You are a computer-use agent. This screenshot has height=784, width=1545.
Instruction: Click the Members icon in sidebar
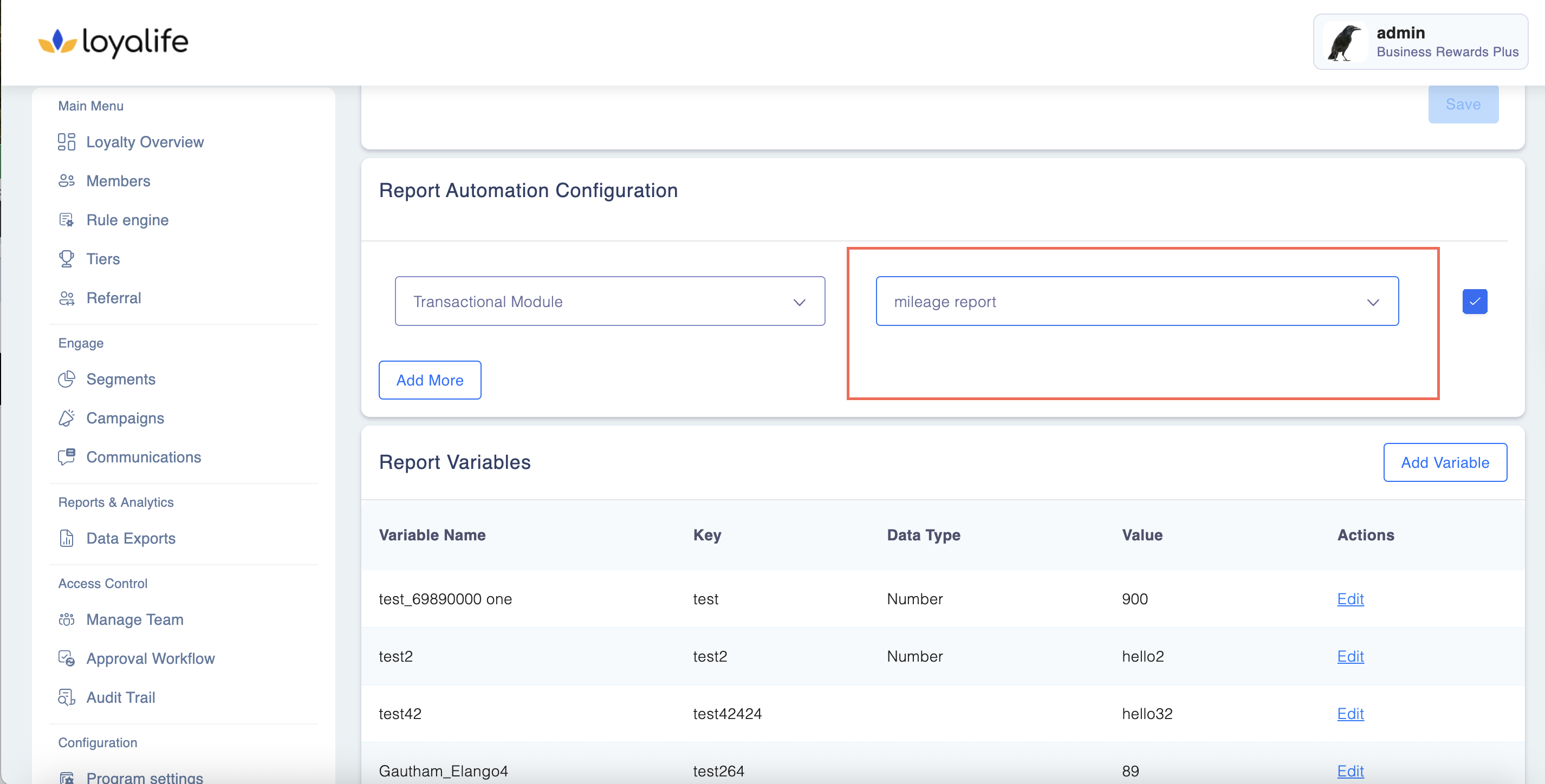click(x=66, y=181)
